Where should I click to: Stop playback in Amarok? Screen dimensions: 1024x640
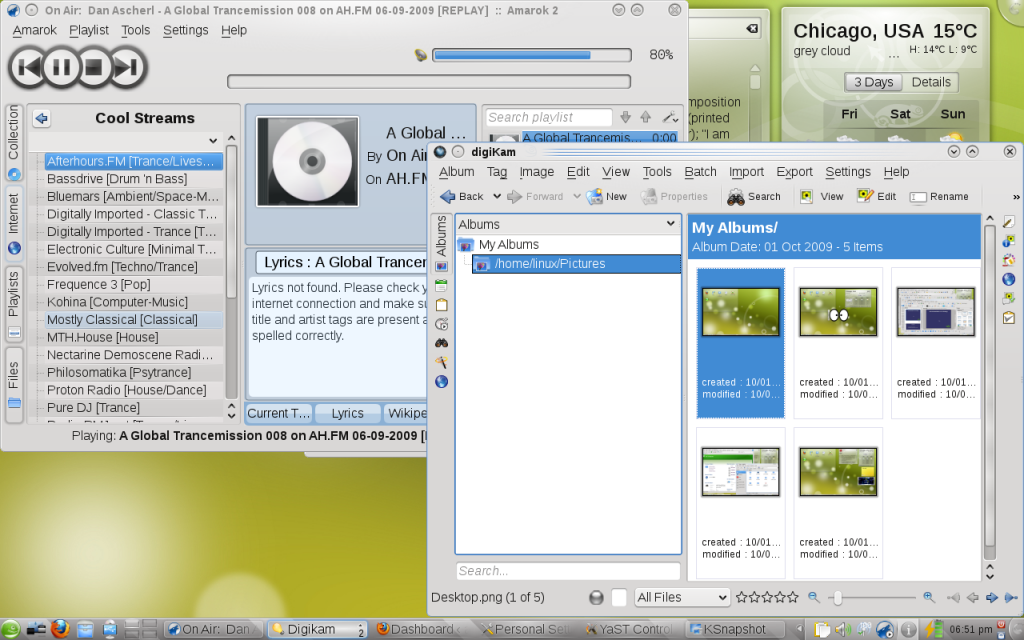93,67
